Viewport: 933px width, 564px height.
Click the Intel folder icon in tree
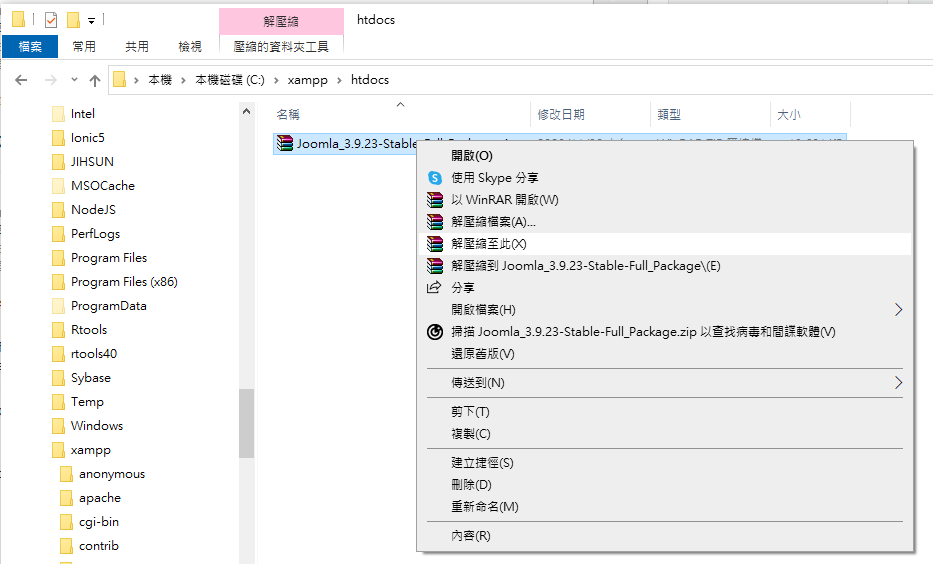58,114
